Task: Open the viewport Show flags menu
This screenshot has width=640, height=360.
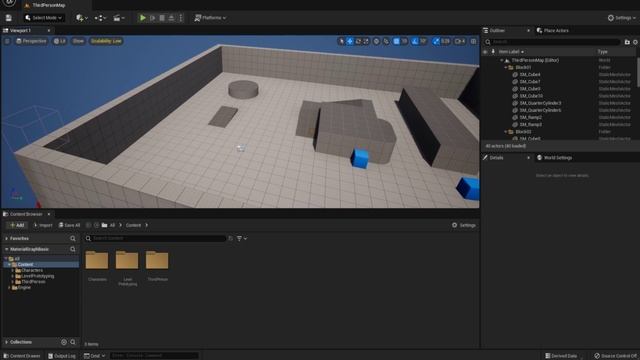Action: pyautogui.click(x=78, y=41)
